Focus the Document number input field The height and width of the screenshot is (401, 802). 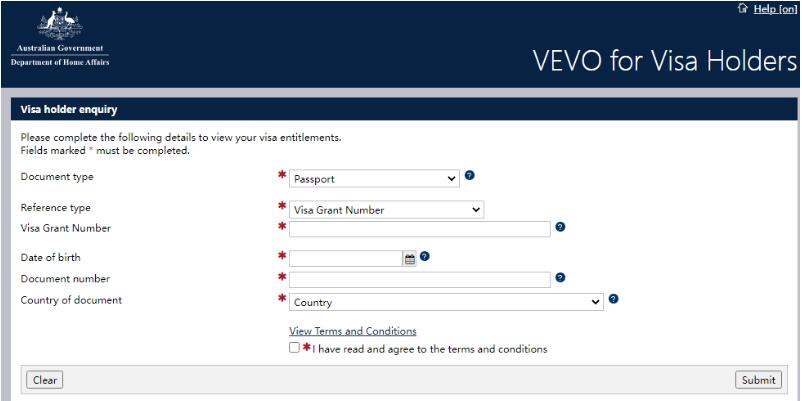coord(419,280)
